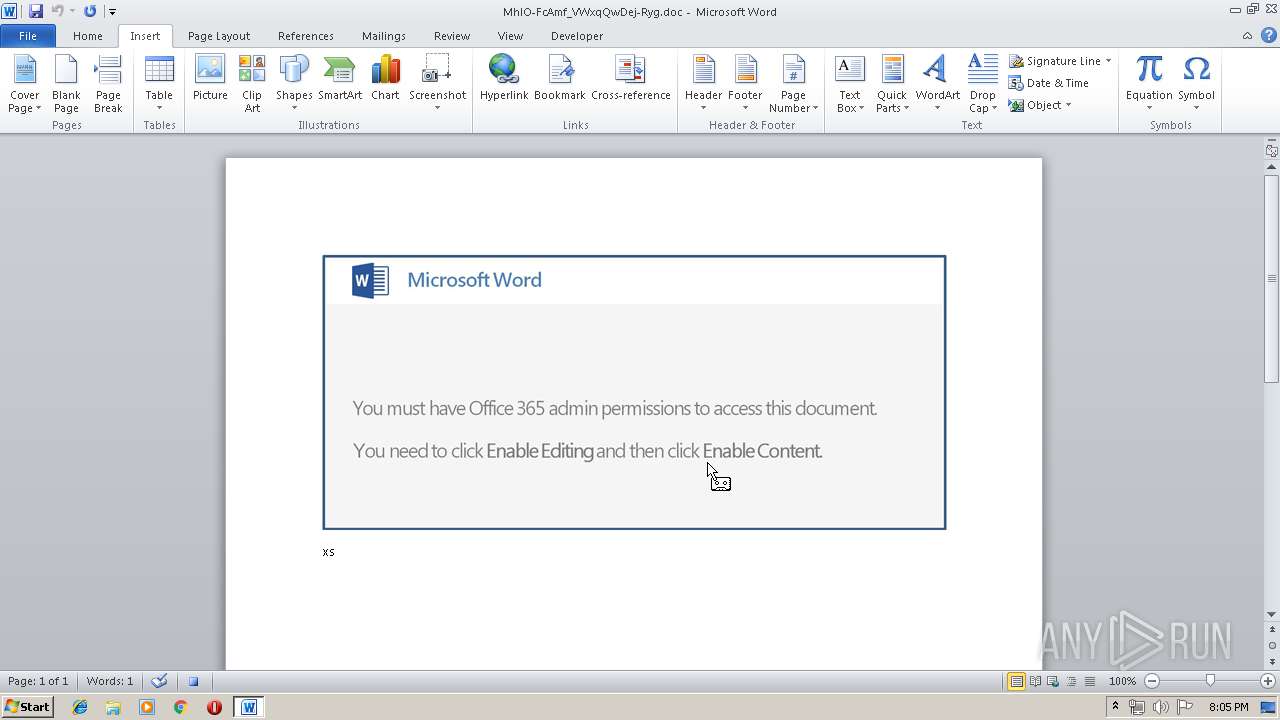
Task: Switch to Full Screen Reading view
Action: 1035,681
